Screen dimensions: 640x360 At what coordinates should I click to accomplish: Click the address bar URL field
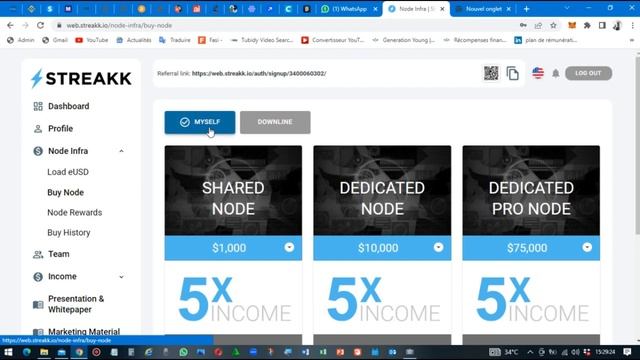tap(286, 25)
